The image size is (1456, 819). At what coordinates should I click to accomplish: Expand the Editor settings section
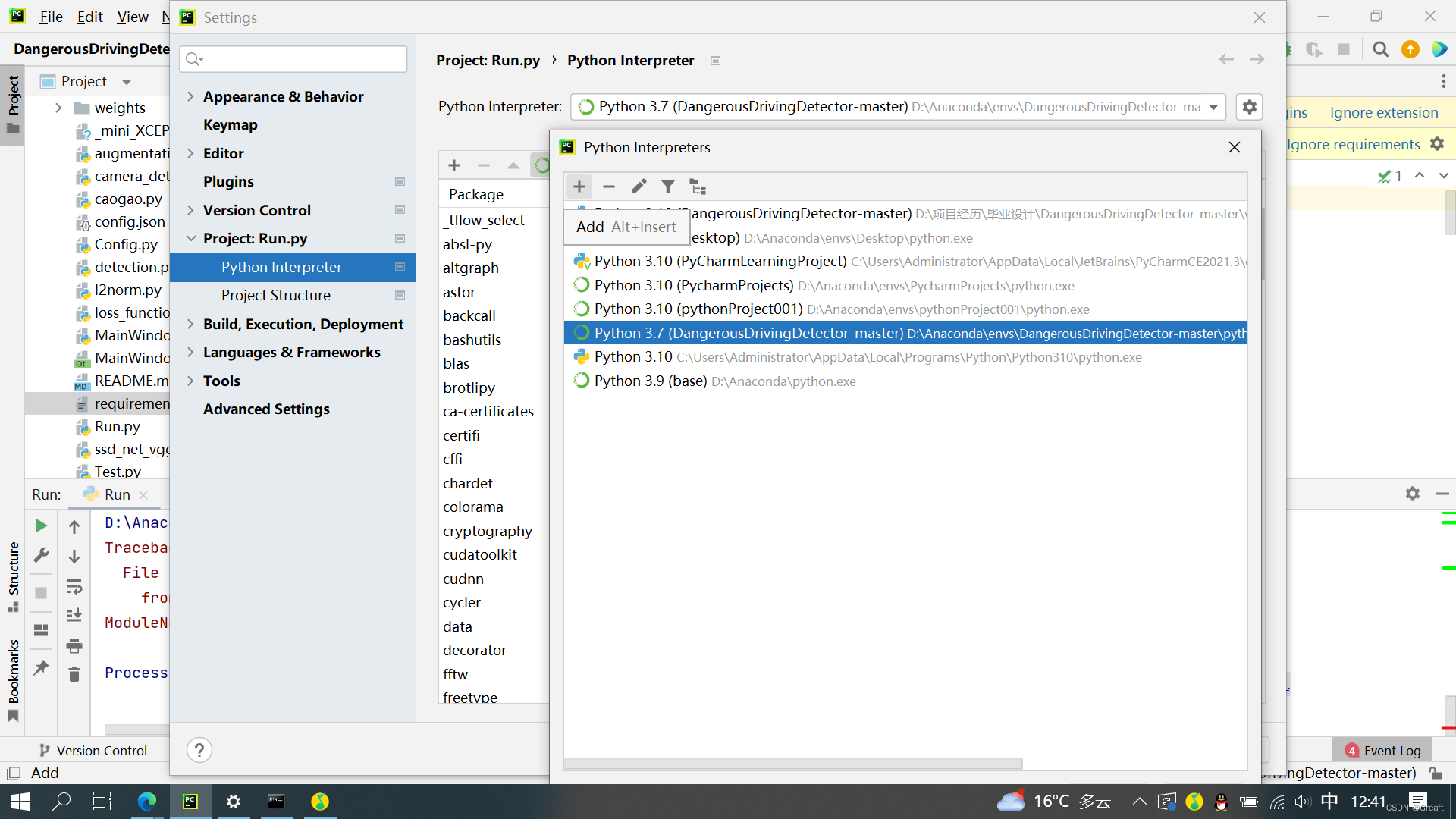(x=190, y=153)
